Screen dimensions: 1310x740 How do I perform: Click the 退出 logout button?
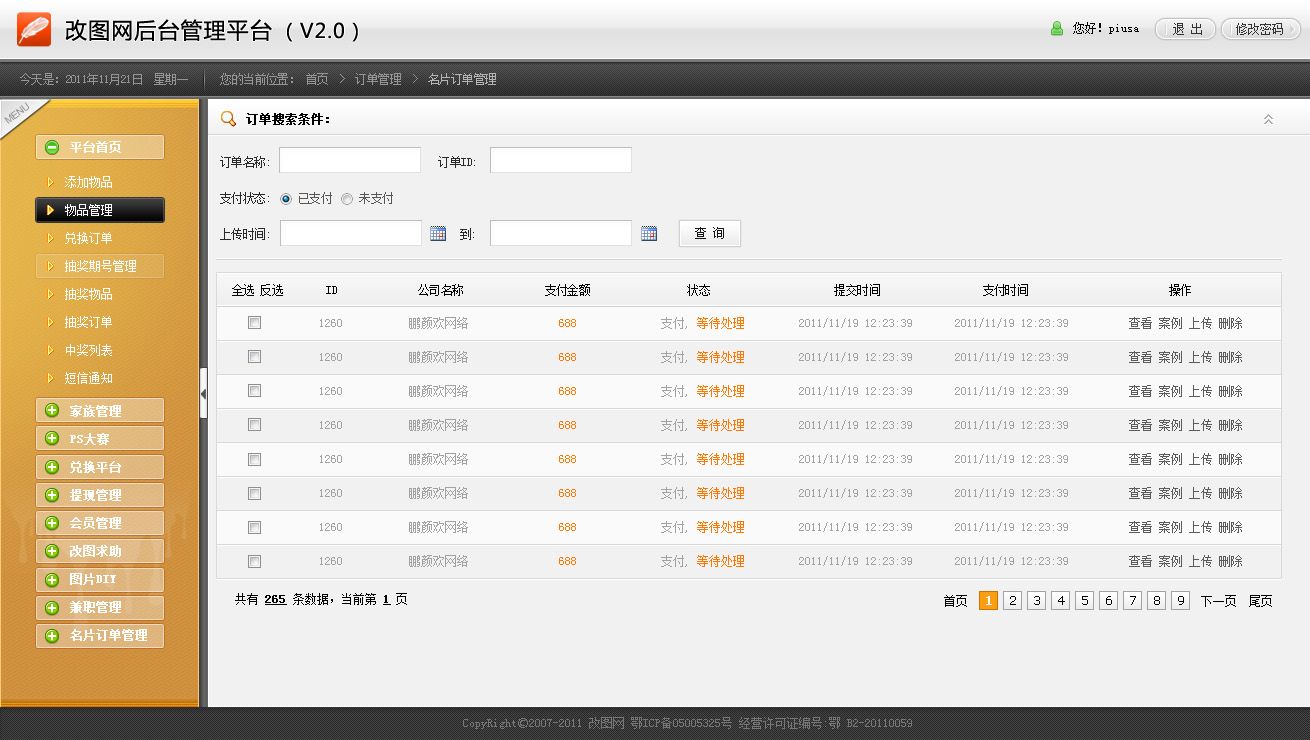point(1186,29)
